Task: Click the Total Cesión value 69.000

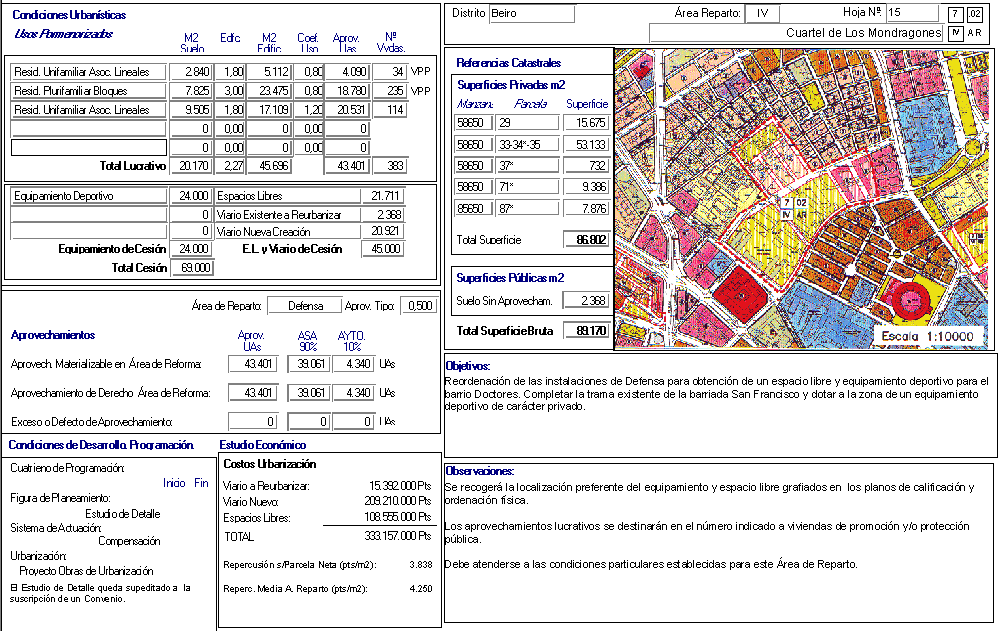Action: coord(190,267)
